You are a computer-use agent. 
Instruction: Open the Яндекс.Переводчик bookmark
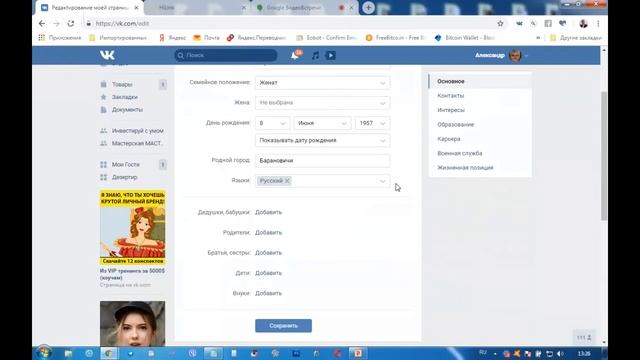click(x=256, y=38)
